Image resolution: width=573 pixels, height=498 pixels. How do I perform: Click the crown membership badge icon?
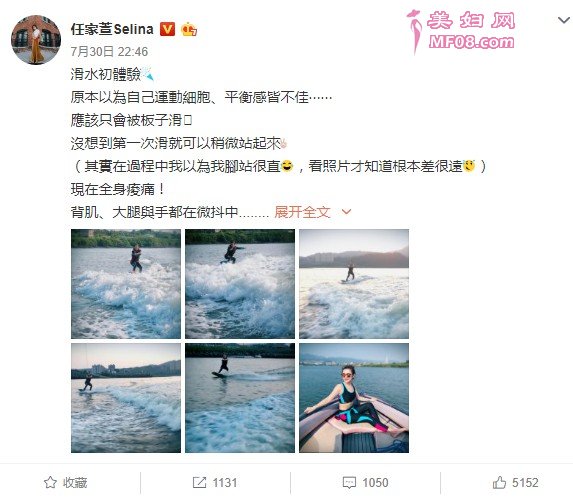(189, 29)
